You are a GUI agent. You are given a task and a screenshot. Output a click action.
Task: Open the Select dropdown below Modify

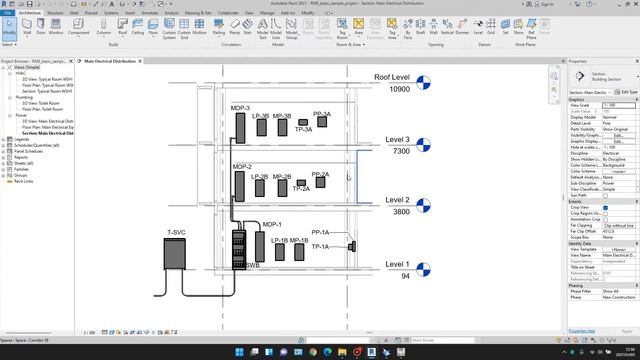(x=9, y=44)
